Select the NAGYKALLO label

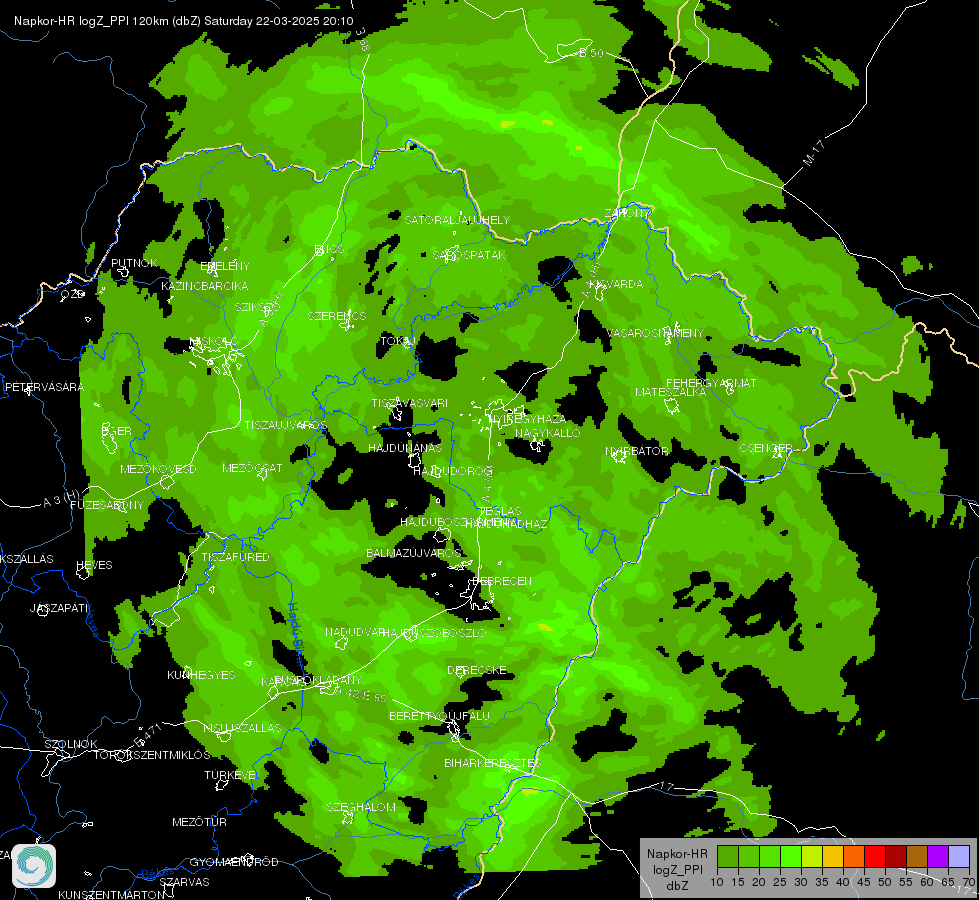(548, 433)
